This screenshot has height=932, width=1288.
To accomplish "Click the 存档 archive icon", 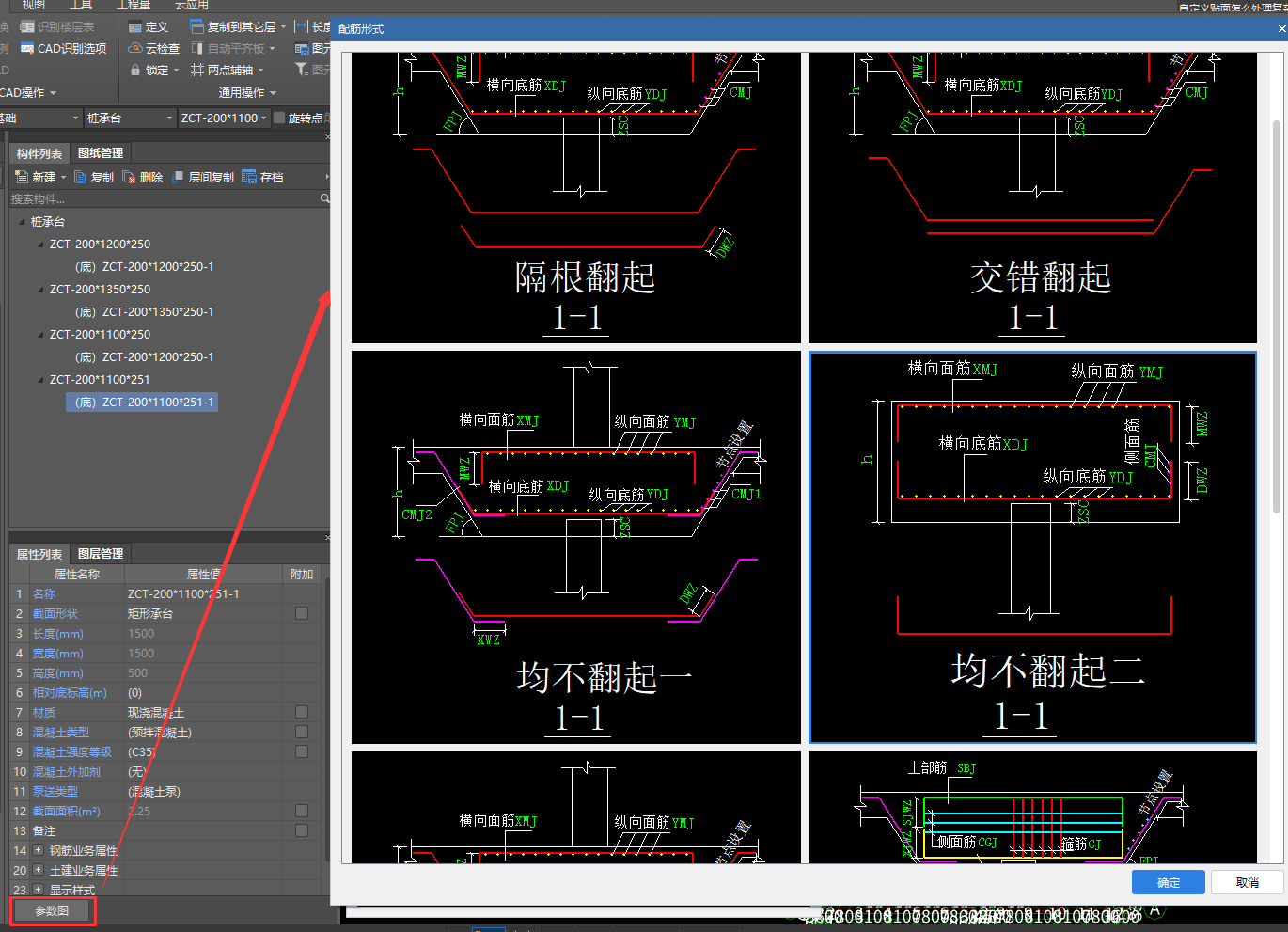I will (249, 177).
